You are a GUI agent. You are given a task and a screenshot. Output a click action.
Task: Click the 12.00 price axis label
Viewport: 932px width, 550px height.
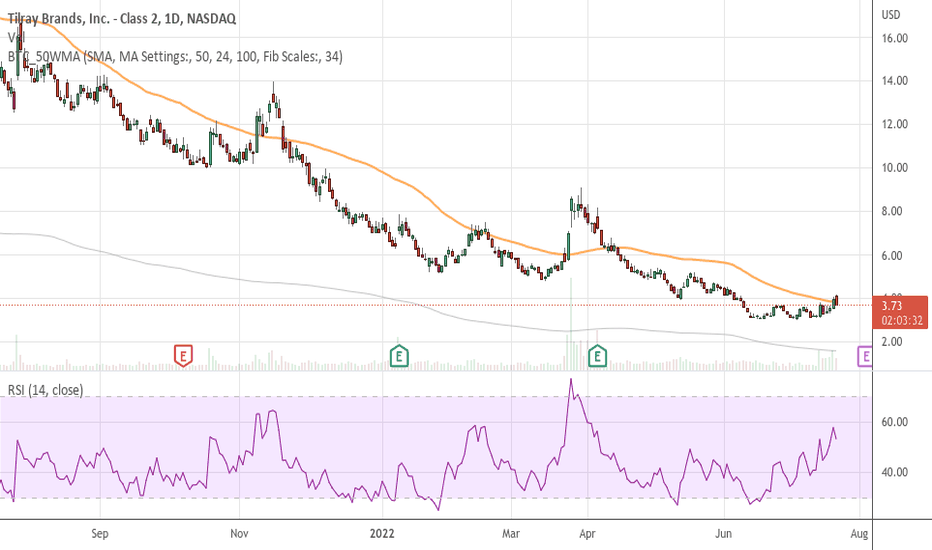(895, 124)
